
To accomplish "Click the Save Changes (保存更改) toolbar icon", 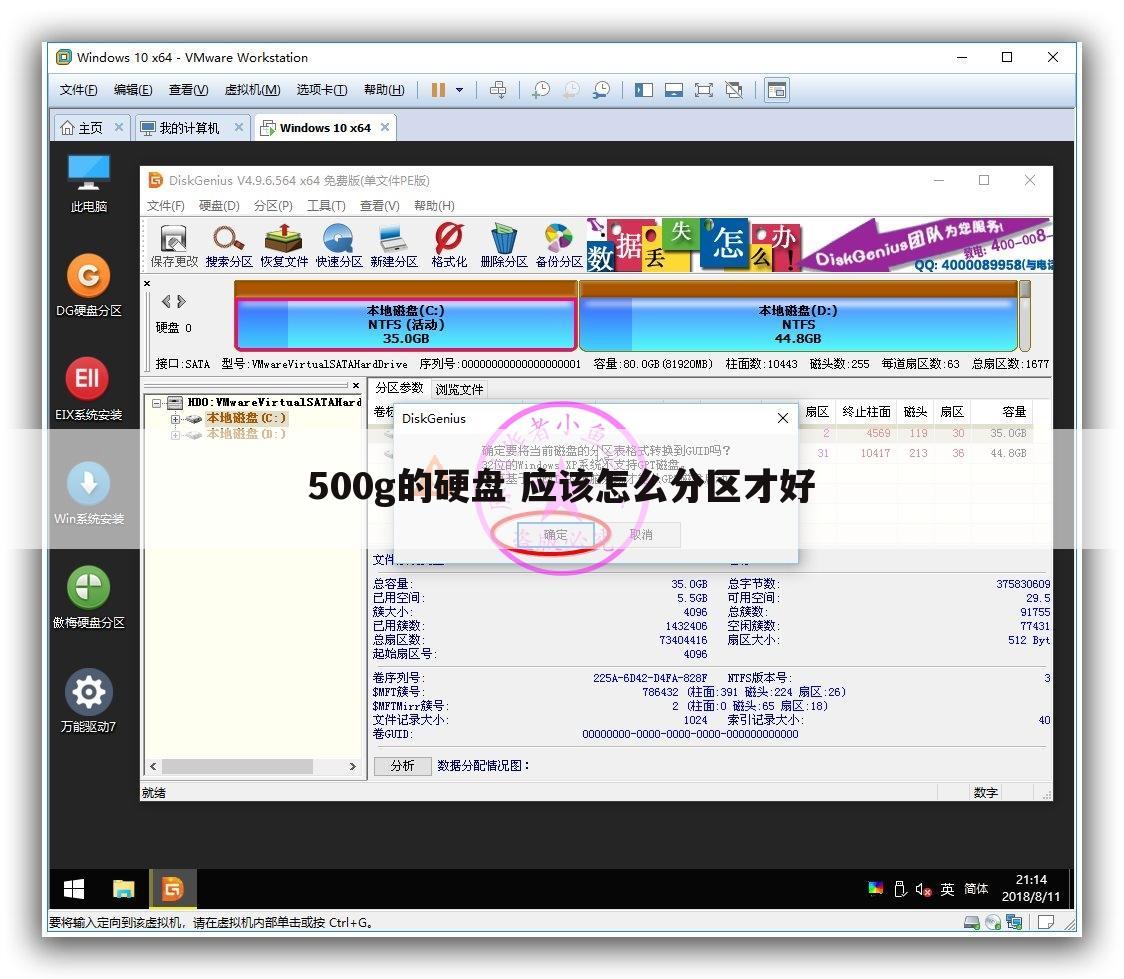I will click(x=173, y=247).
